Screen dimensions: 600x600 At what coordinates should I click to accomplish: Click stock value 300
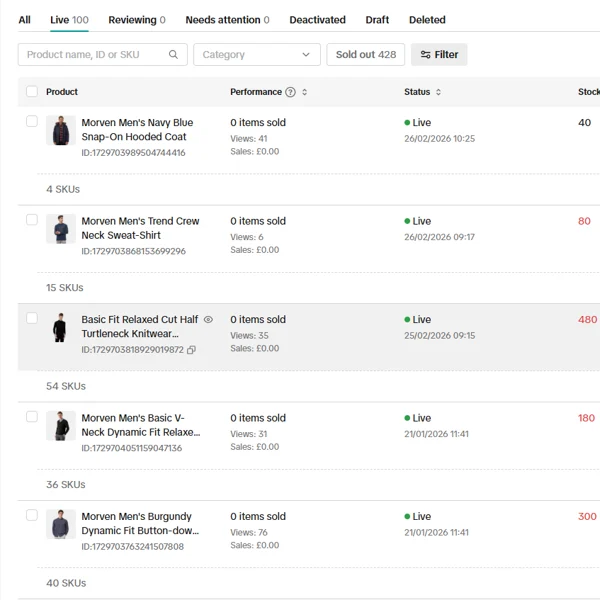click(587, 516)
